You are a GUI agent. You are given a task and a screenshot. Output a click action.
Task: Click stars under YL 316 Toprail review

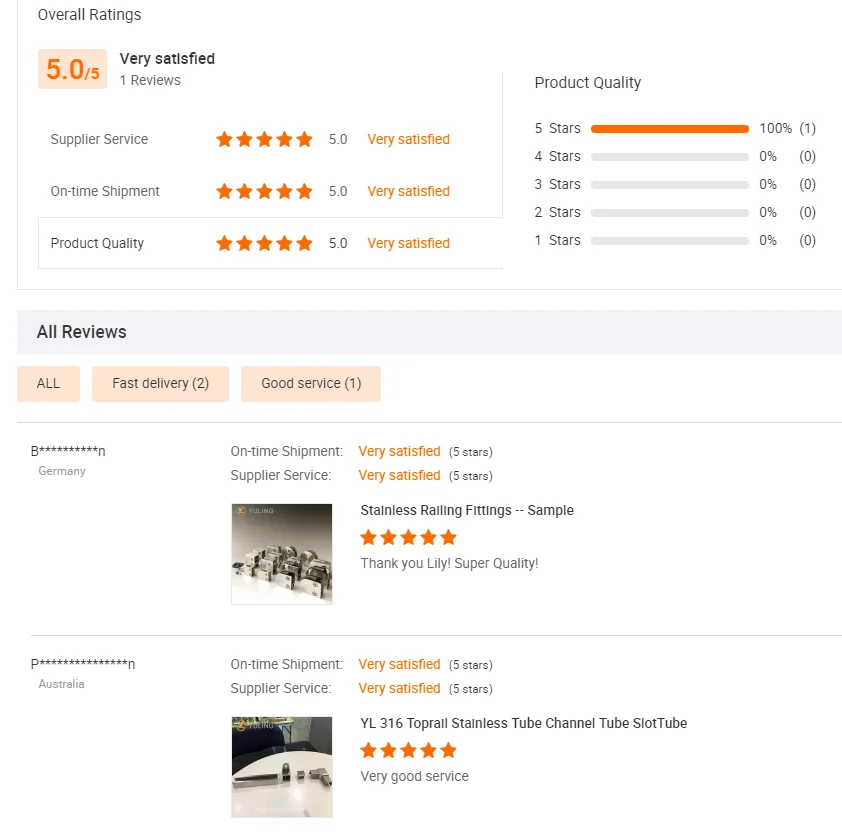pos(408,751)
